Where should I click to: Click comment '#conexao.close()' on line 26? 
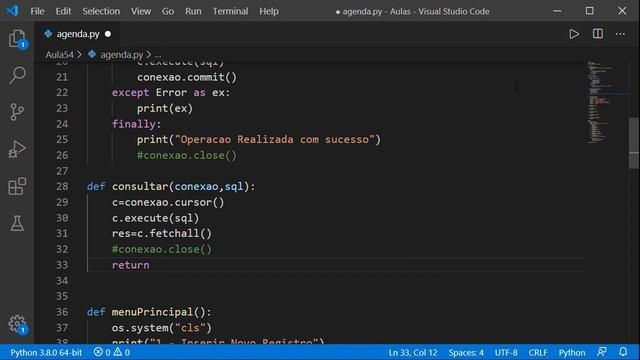[187, 155]
